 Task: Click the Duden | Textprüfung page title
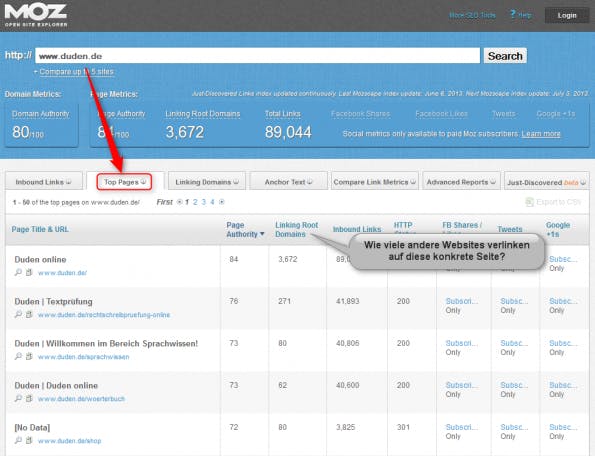[54, 302]
